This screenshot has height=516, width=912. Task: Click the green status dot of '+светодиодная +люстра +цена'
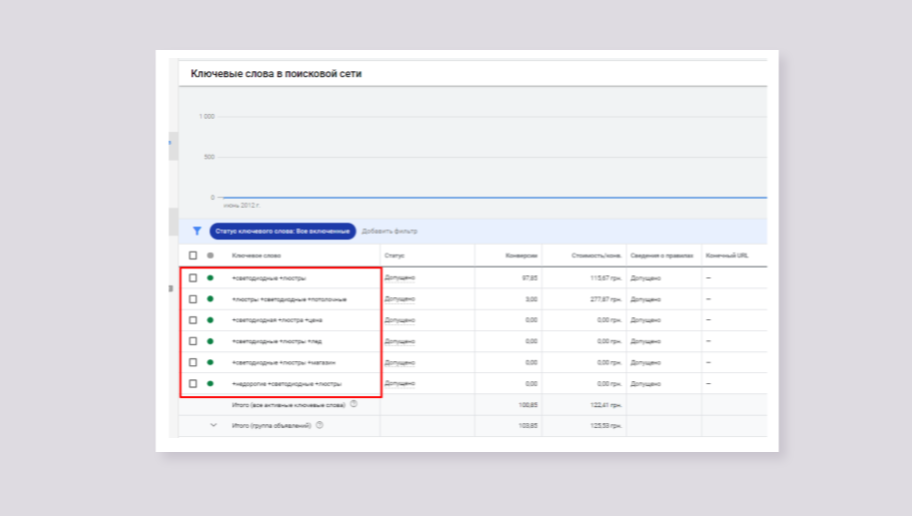(211, 320)
